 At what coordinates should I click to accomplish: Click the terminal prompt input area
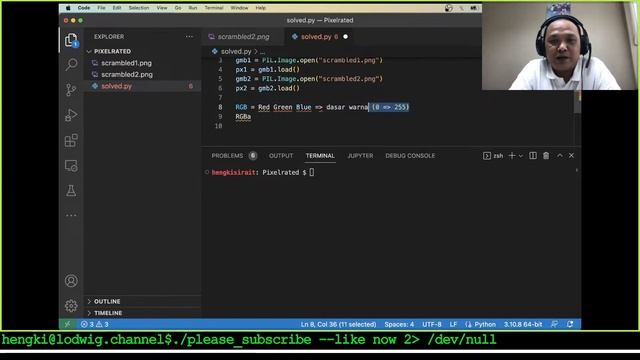[x=312, y=172]
